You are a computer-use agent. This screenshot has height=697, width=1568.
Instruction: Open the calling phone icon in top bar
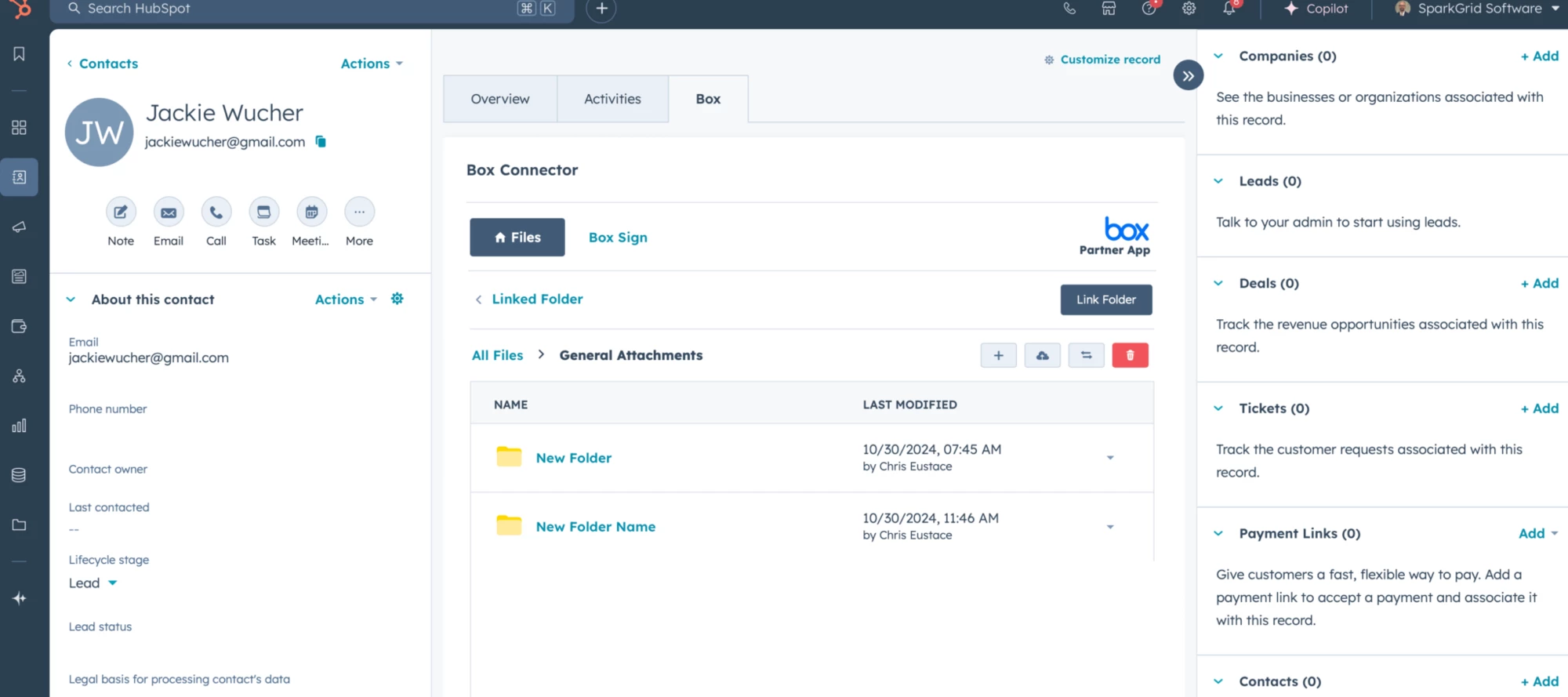[1069, 9]
